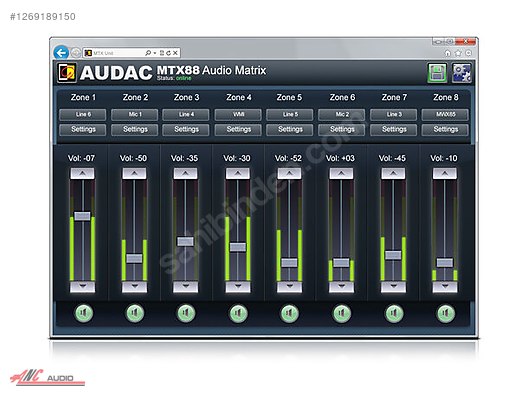Screen dimensions: 528x396
Task: Open Settings for Zone 6
Action: 342,130
